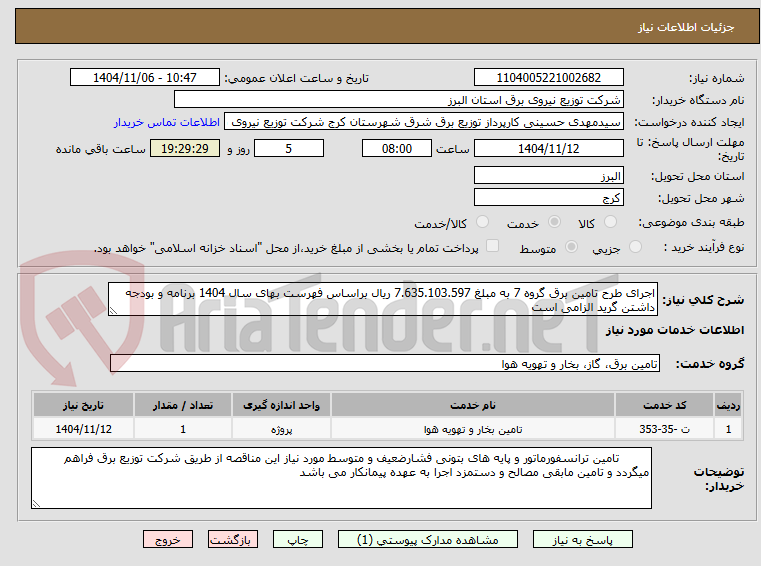Select the متوسط purchase type radio
Image resolution: width=761 pixels, height=566 pixels.
pyautogui.click(x=572, y=247)
